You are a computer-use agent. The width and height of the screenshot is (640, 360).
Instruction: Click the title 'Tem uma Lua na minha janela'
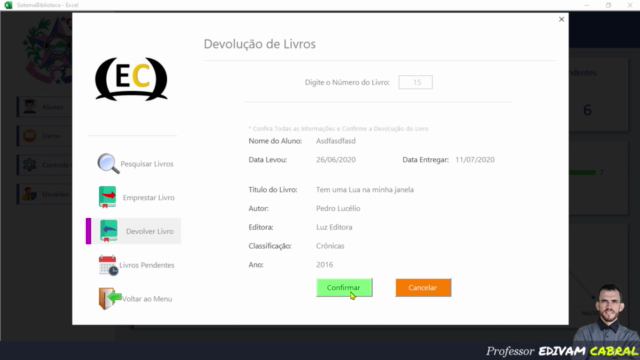pos(365,189)
